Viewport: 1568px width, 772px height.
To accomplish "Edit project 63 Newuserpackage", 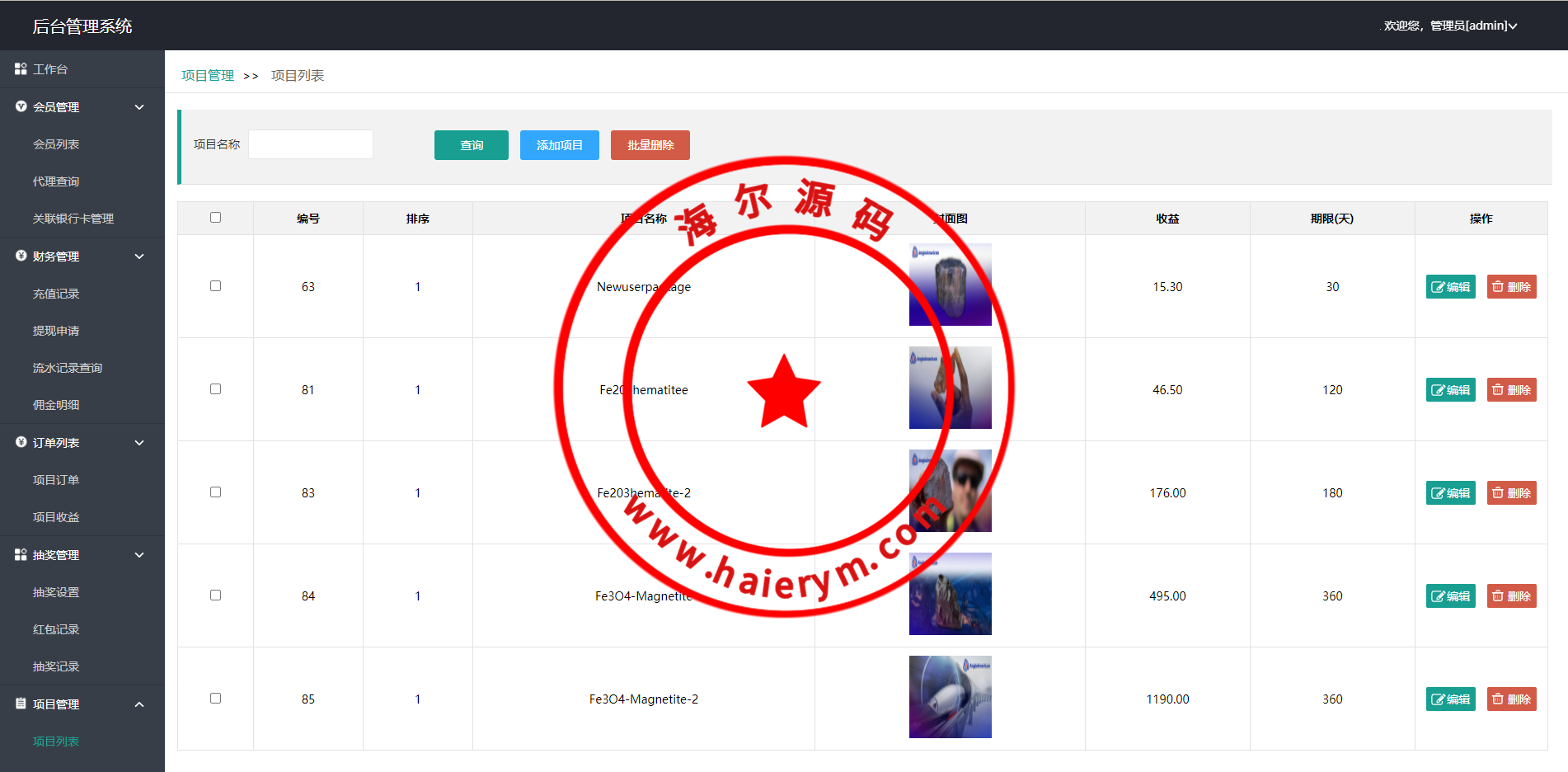I will (x=1451, y=287).
